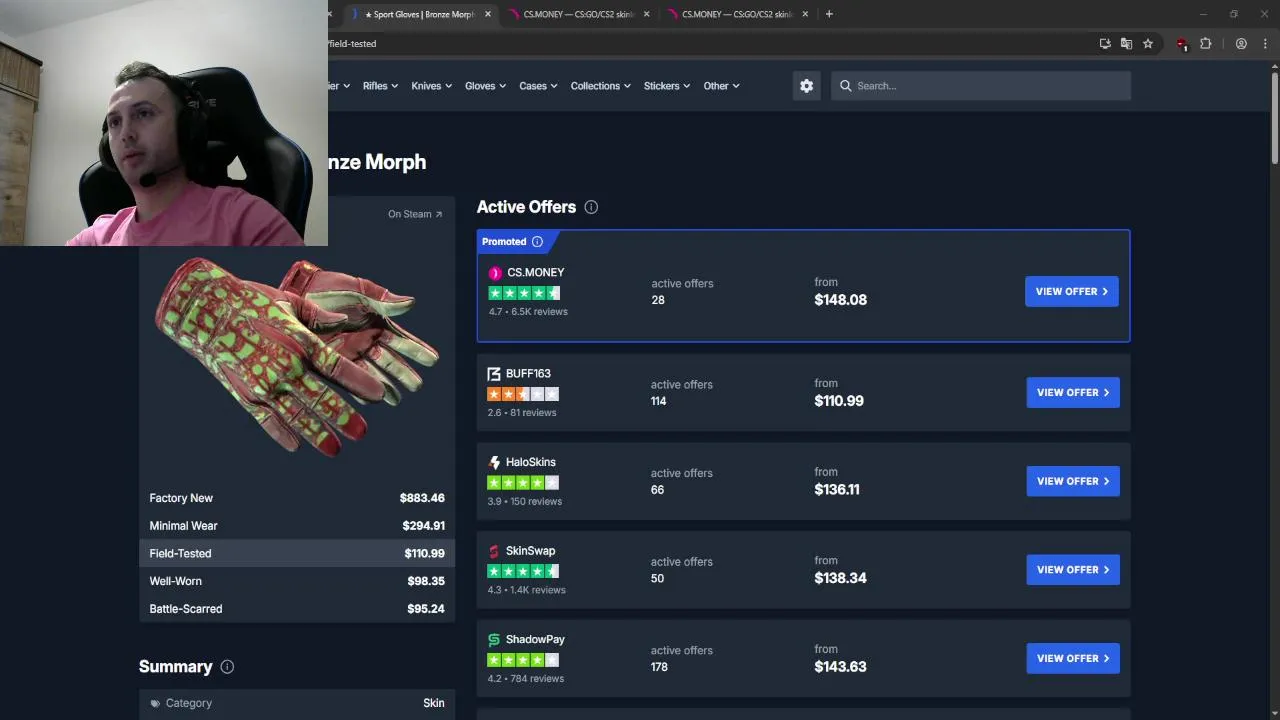Viewport: 1280px width, 720px height.
Task: Open the Chrome profile avatar icon
Action: [x=1241, y=44]
